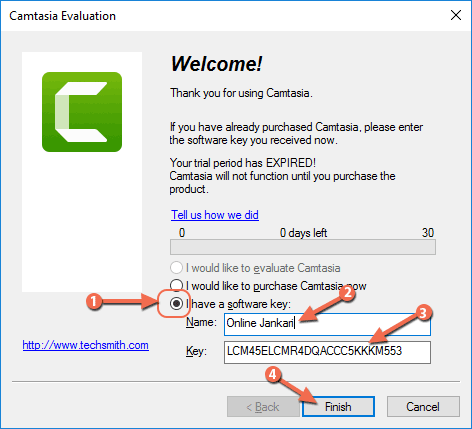The width and height of the screenshot is (472, 429).
Task: Go back with the '< Back' button
Action: 263,407
